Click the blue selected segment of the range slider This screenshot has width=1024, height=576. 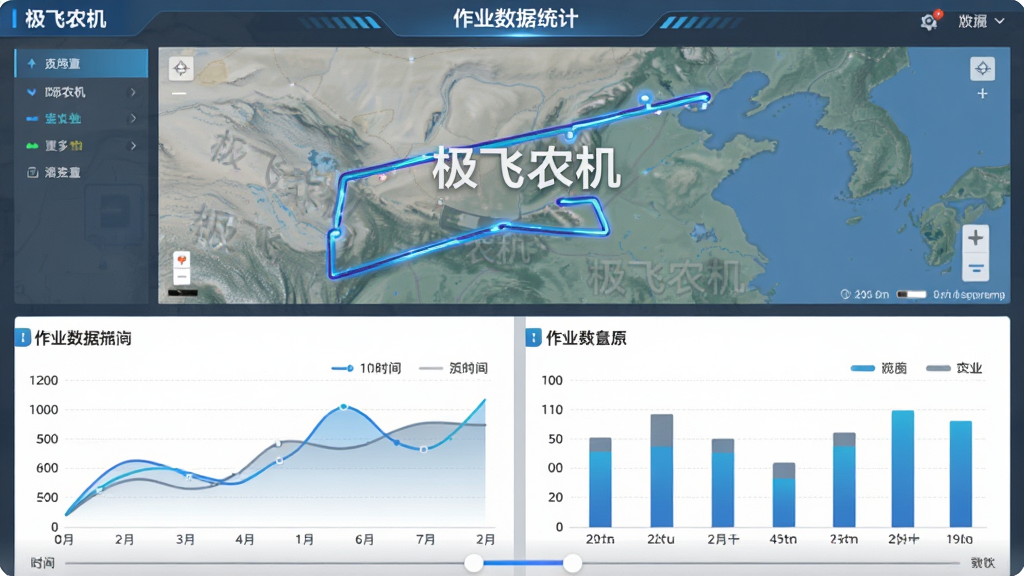pos(523,563)
